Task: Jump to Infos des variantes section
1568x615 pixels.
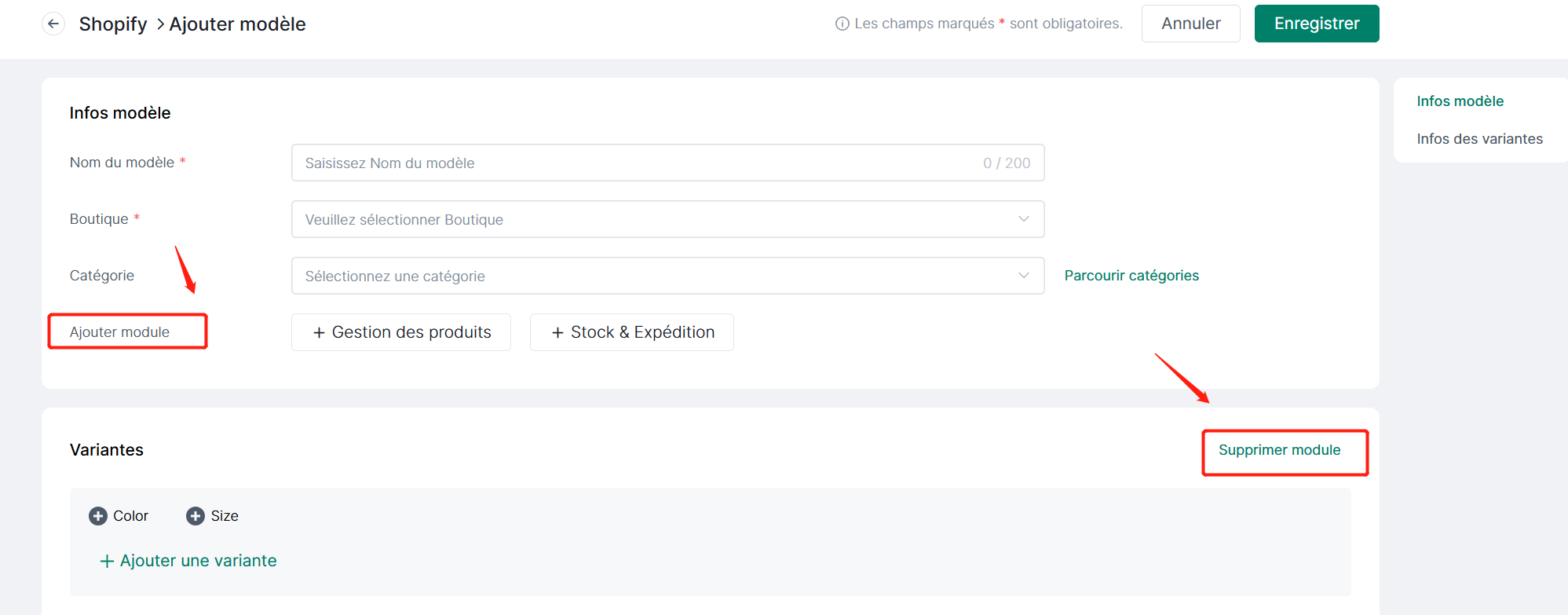Action: click(x=1479, y=139)
